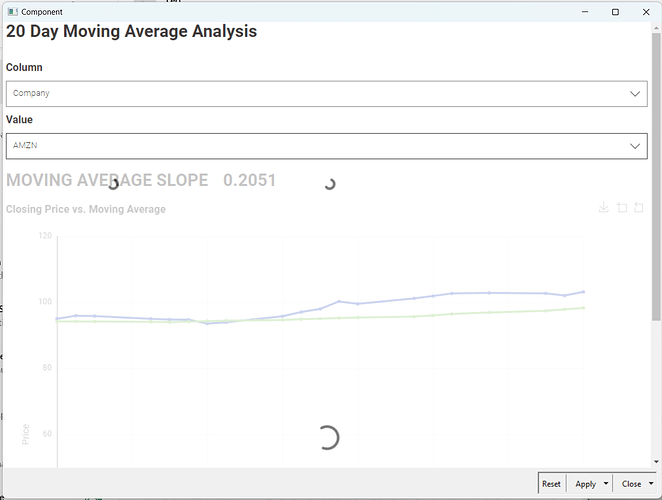Click the 80 y-axis label

(47, 368)
